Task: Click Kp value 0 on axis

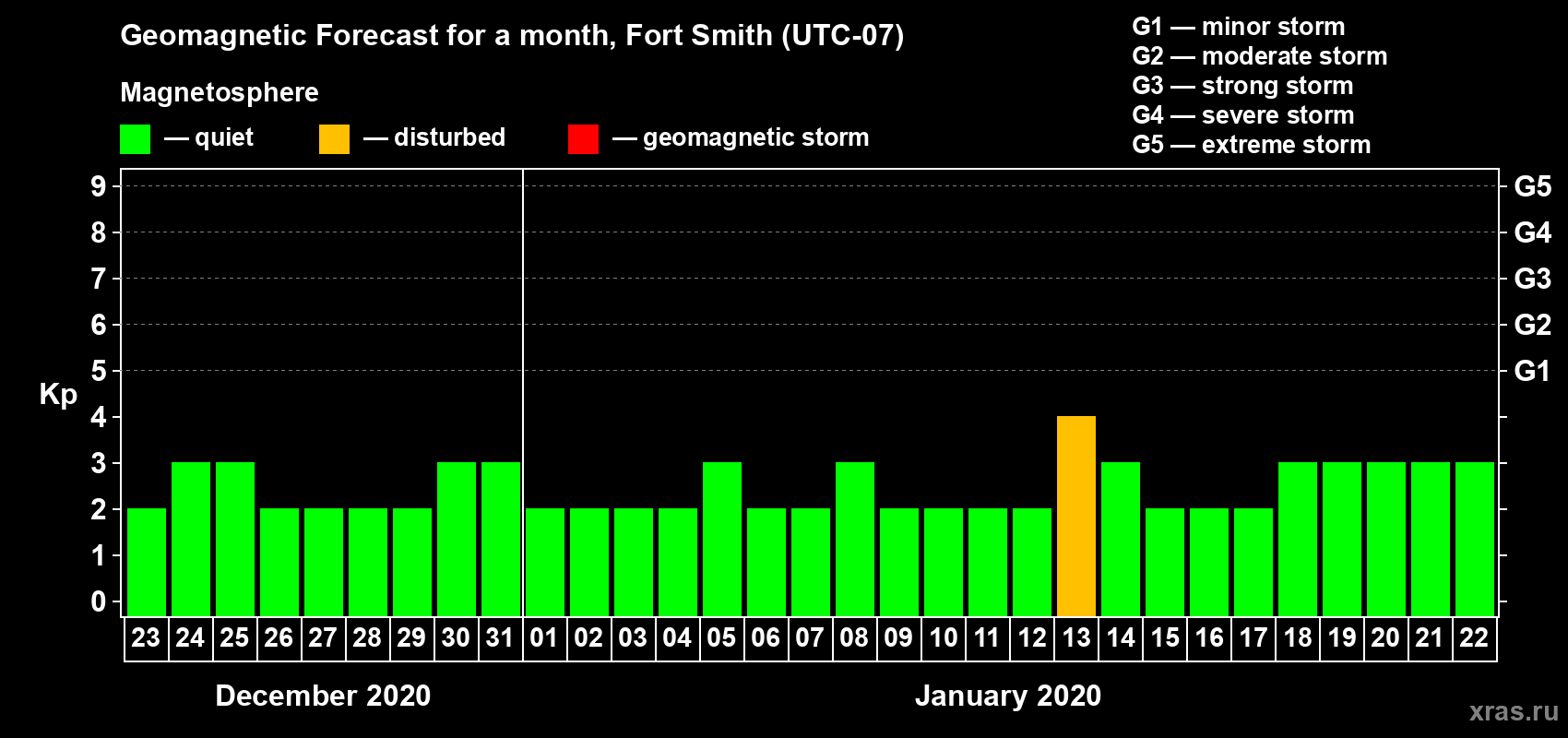Action: pos(99,601)
